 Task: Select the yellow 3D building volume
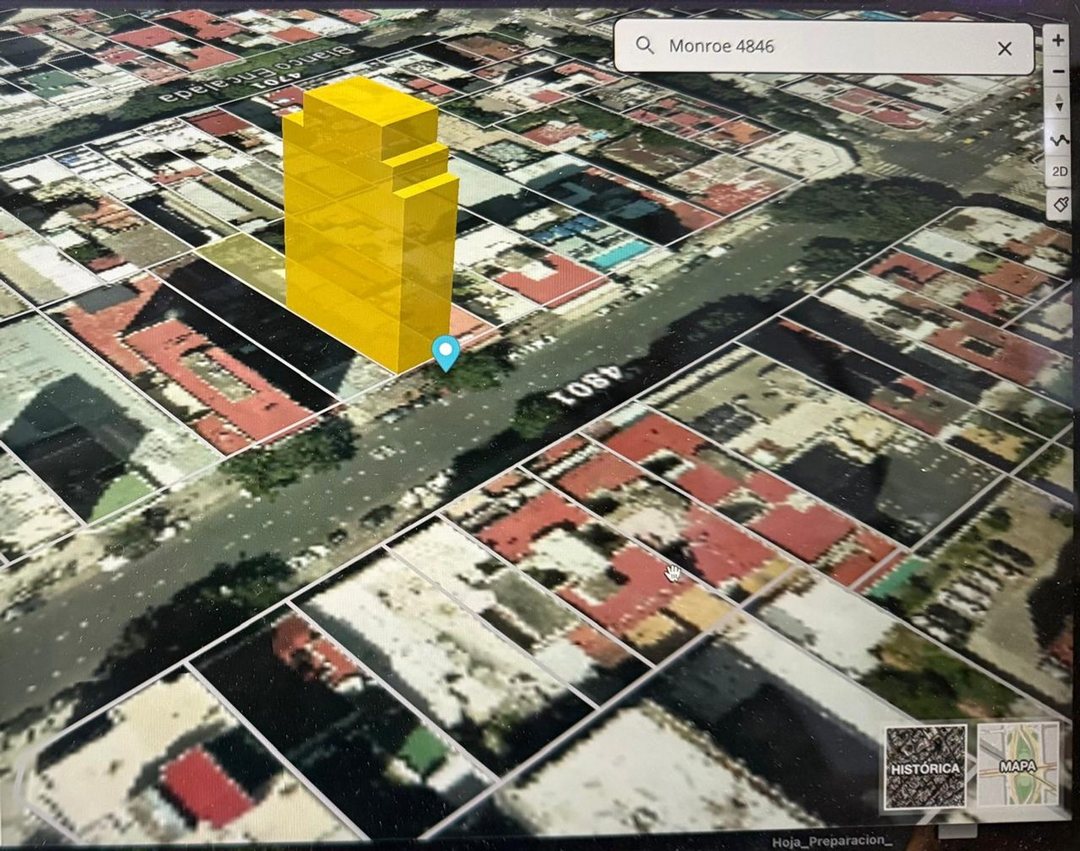click(371, 224)
